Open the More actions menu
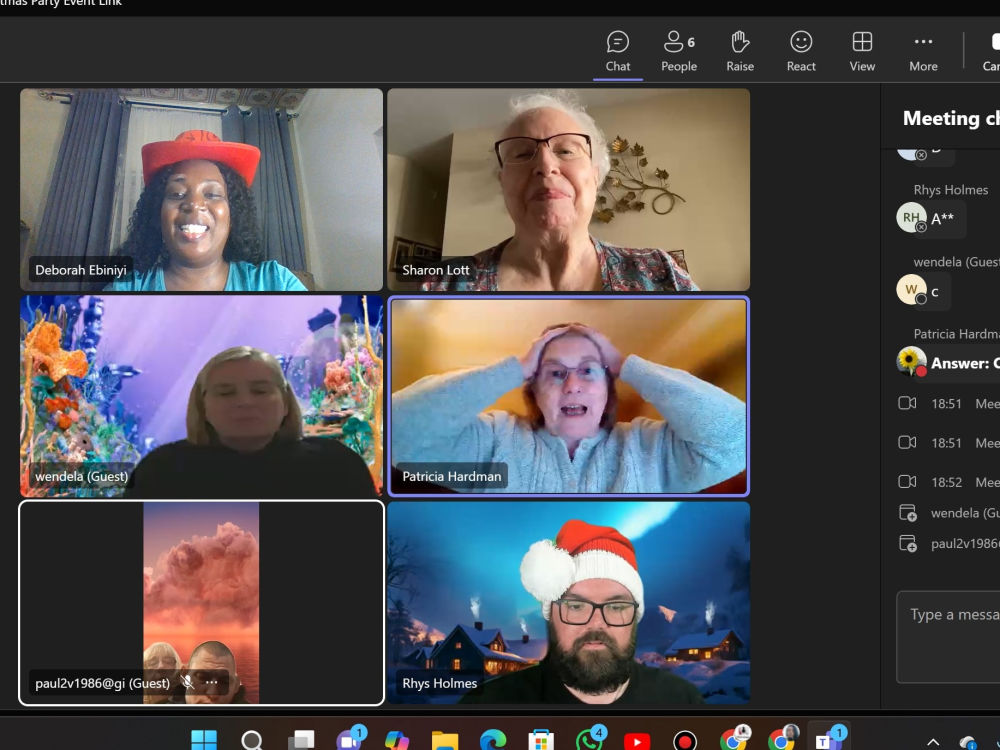1000x750 pixels. pos(923,52)
